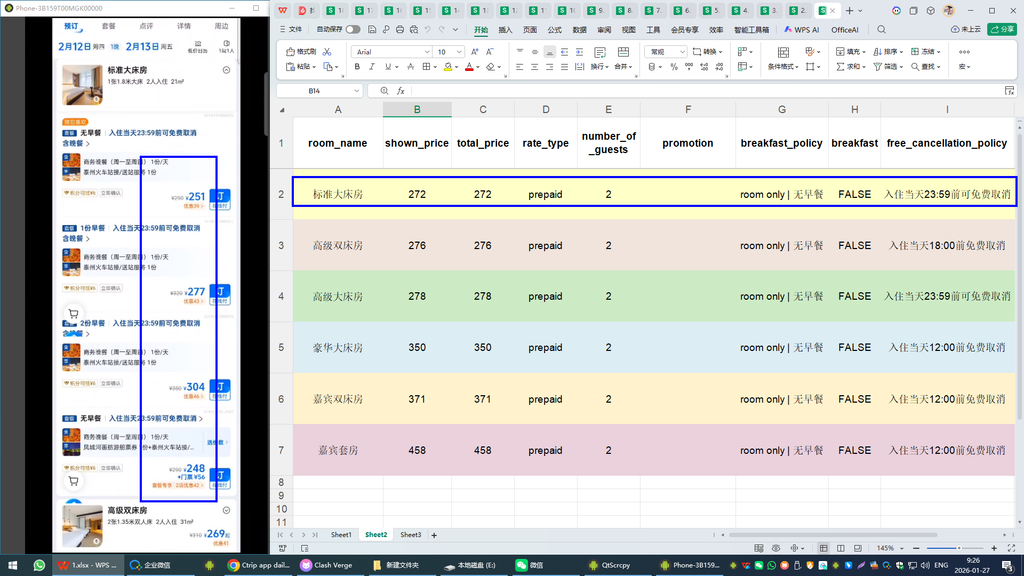
Task: Click the Print Preview icon
Action: pos(414,29)
